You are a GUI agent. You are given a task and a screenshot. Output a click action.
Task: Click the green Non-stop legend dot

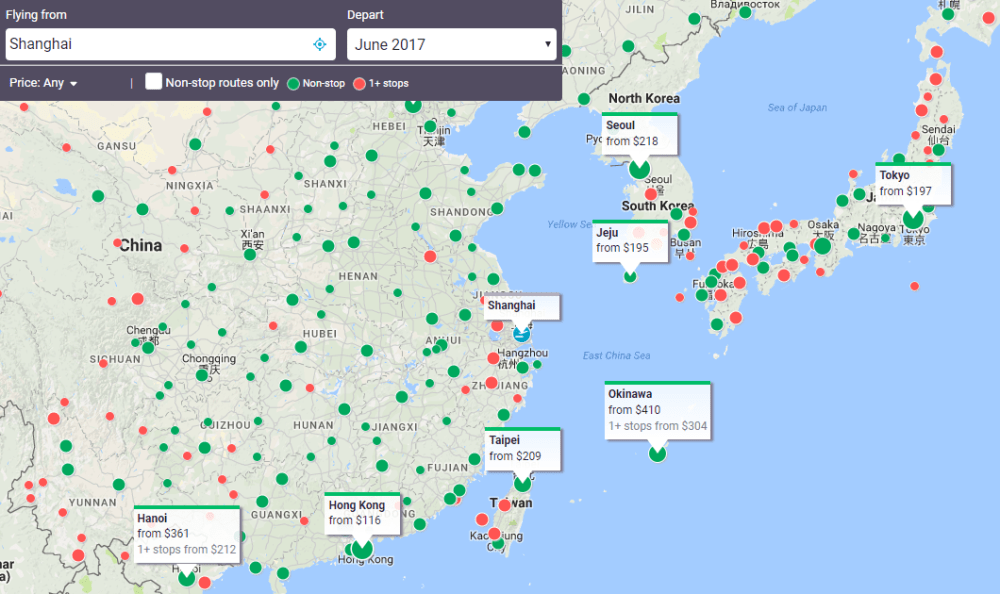point(294,83)
